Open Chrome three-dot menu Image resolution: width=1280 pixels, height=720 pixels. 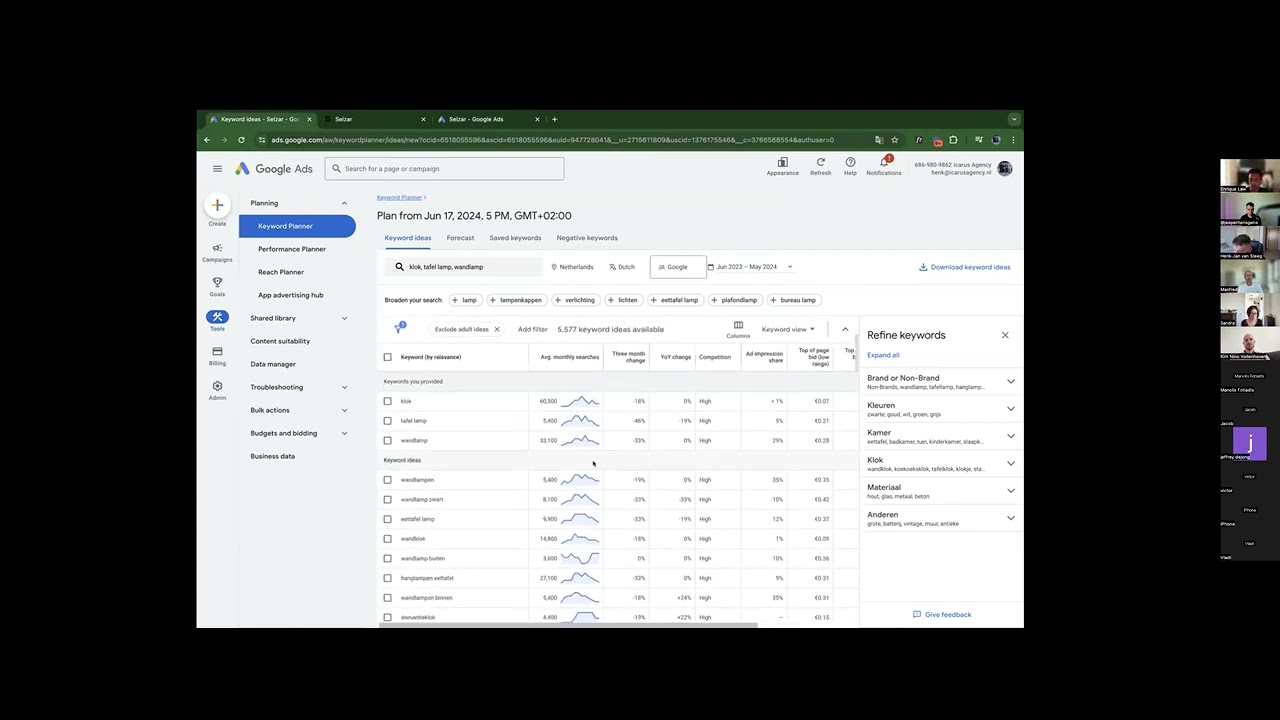pyautogui.click(x=1013, y=140)
